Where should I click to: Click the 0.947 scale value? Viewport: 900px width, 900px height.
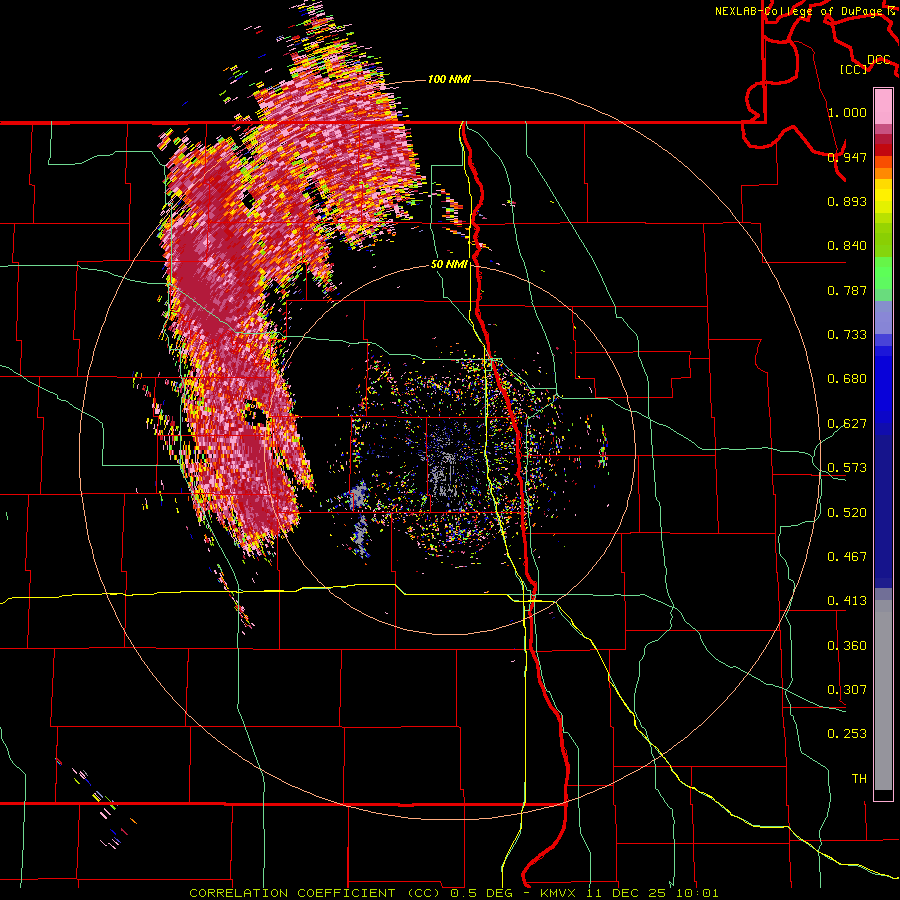[x=847, y=157]
